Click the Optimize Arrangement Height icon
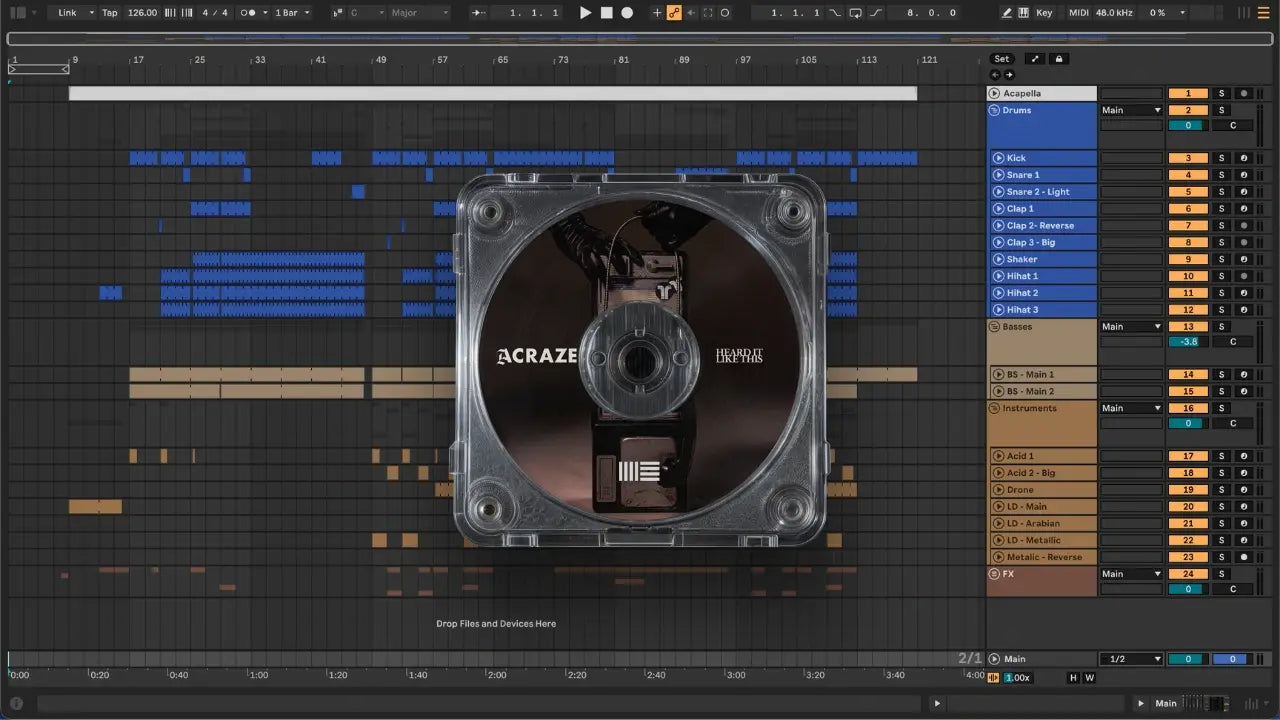1280x720 pixels. (x=1035, y=59)
